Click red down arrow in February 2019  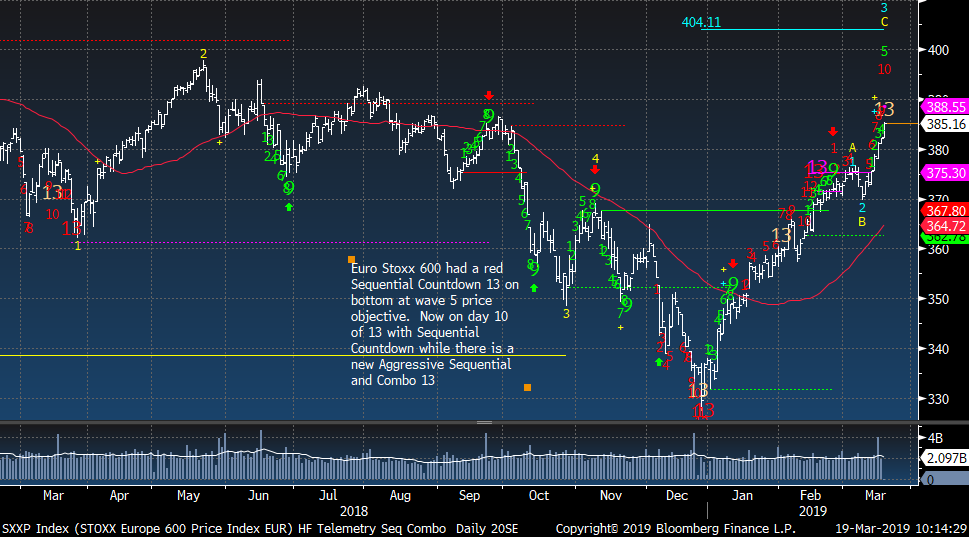tap(833, 131)
